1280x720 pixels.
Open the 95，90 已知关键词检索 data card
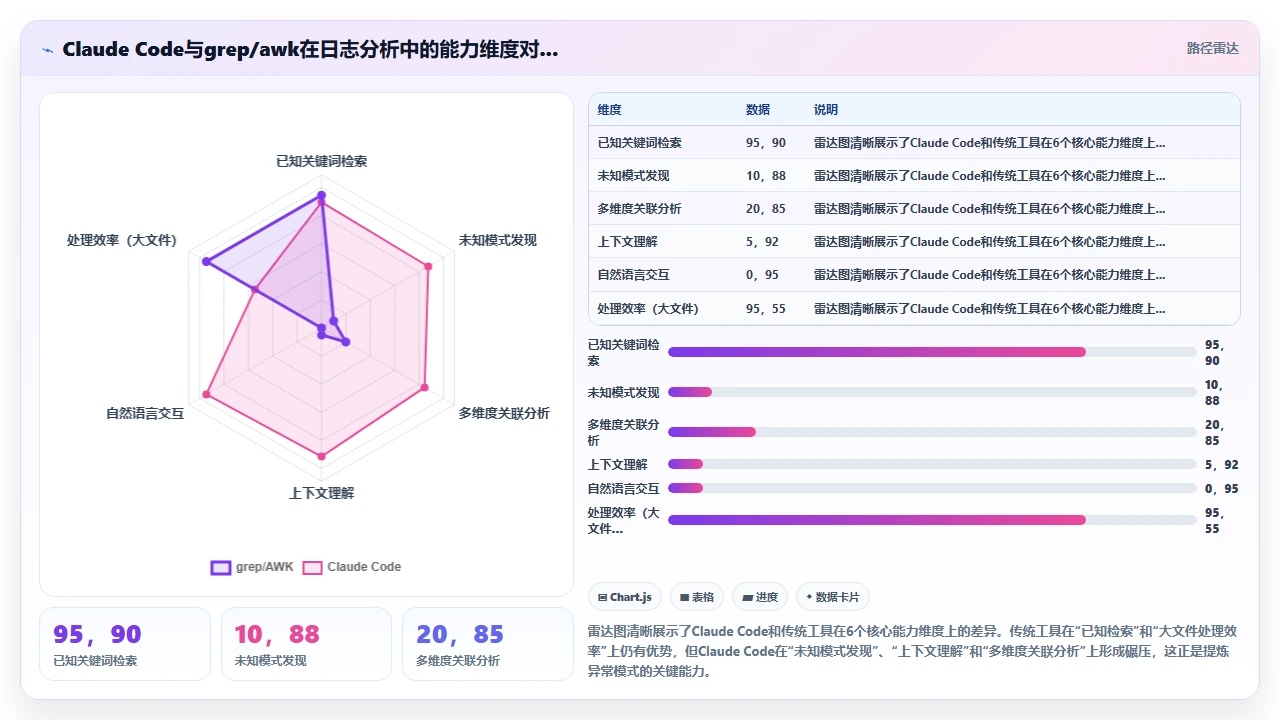click(x=125, y=644)
